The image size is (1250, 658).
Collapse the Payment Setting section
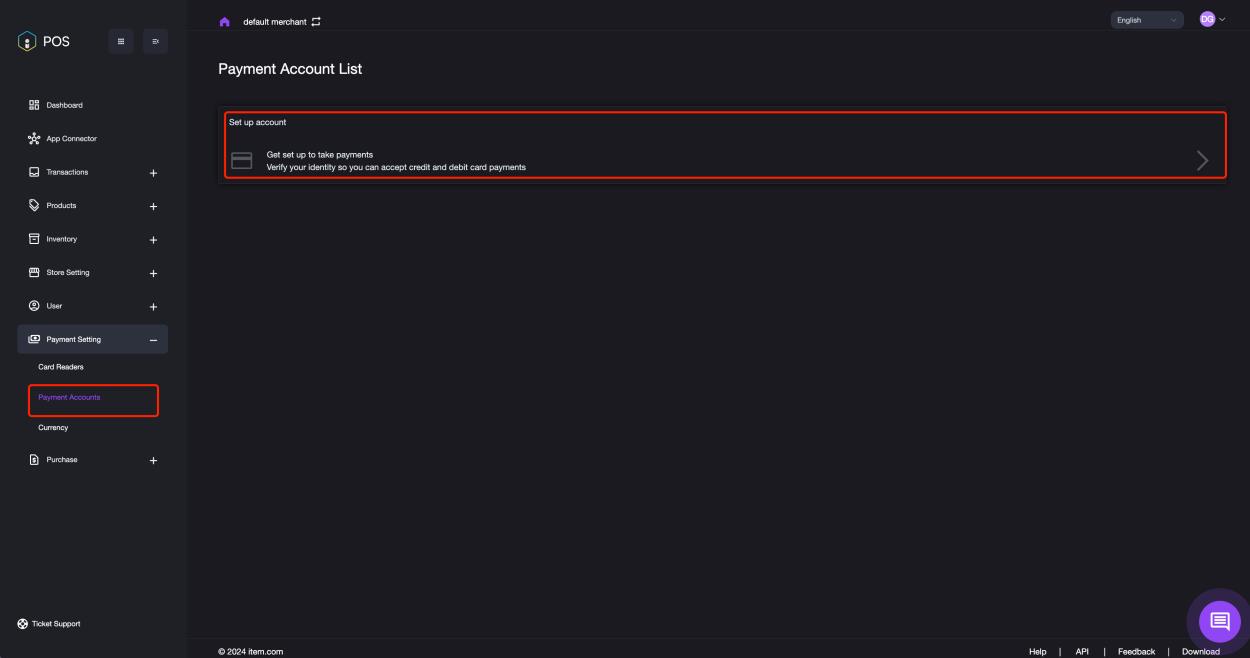pos(152,339)
